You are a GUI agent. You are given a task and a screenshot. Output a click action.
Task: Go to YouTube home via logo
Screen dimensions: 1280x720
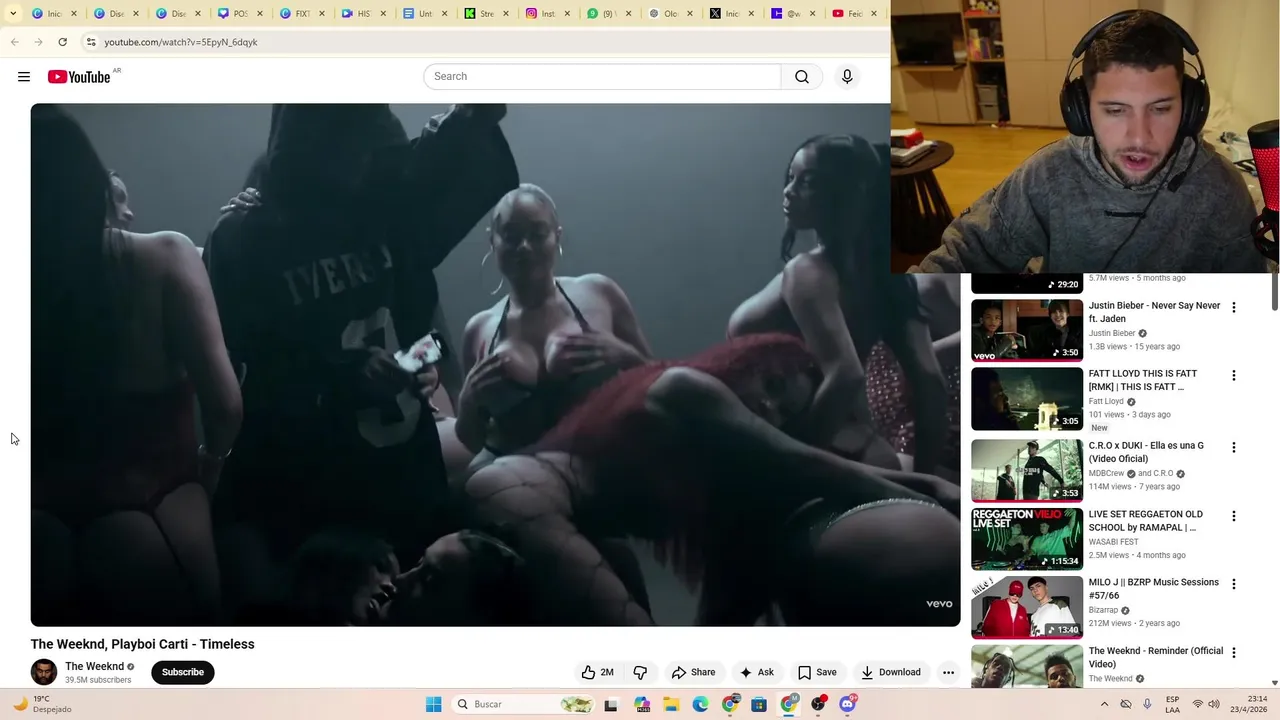coord(79,77)
